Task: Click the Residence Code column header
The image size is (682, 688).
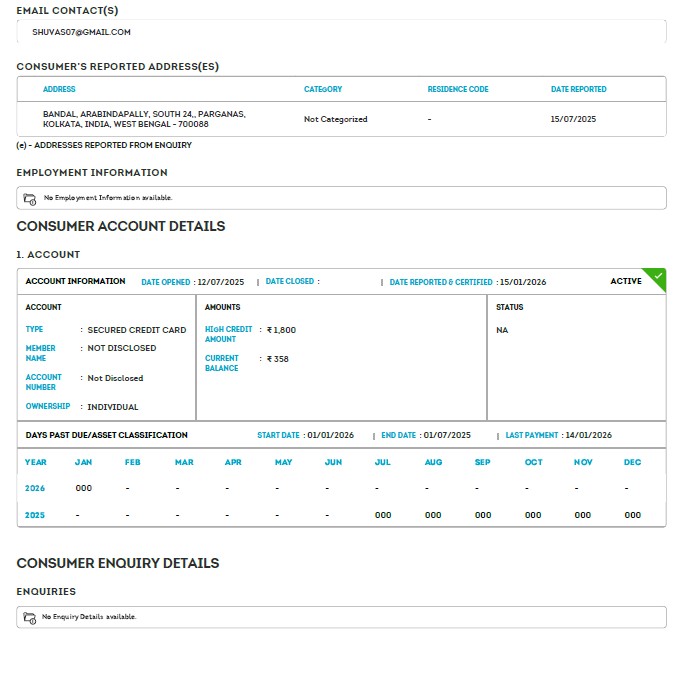Action: (x=458, y=89)
